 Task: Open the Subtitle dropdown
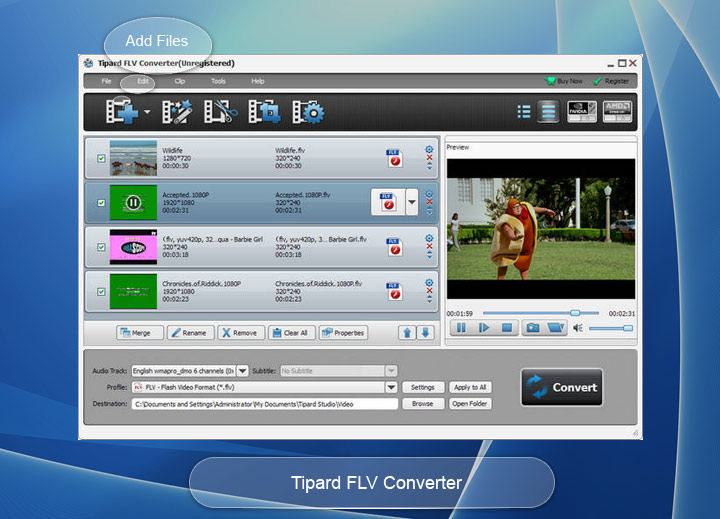pos(391,371)
